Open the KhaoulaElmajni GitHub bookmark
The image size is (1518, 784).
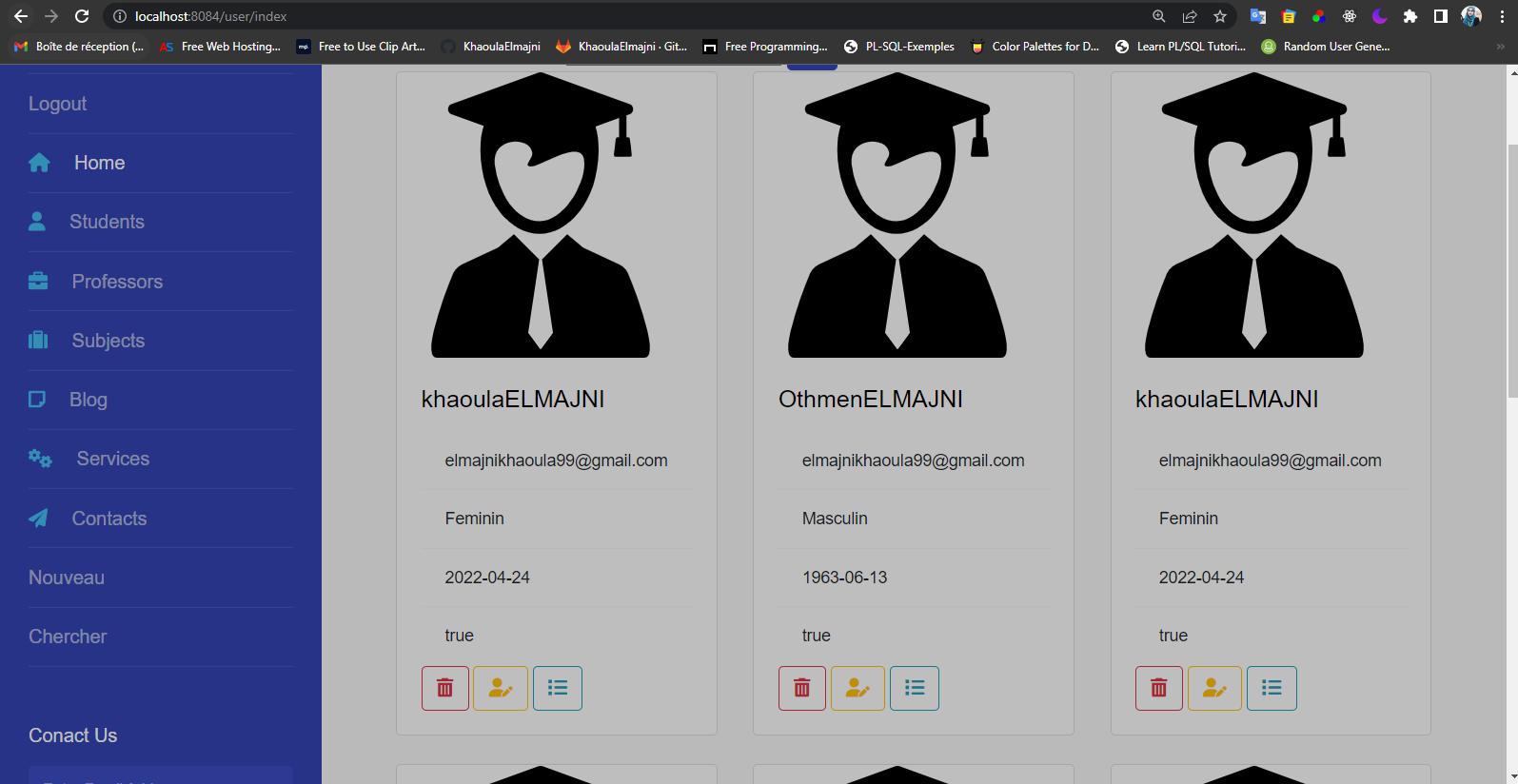click(491, 47)
